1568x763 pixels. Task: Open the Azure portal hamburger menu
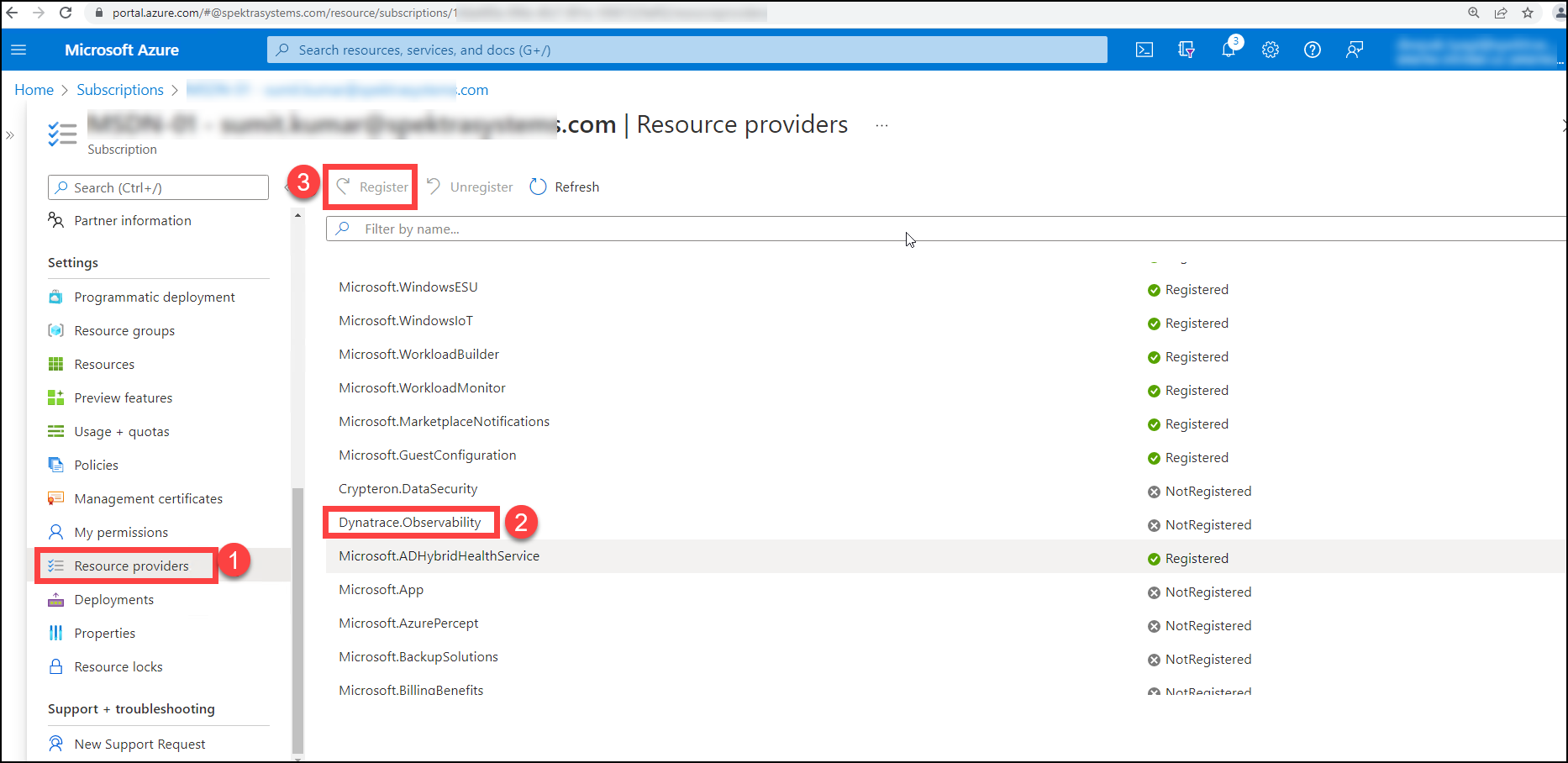tap(18, 50)
